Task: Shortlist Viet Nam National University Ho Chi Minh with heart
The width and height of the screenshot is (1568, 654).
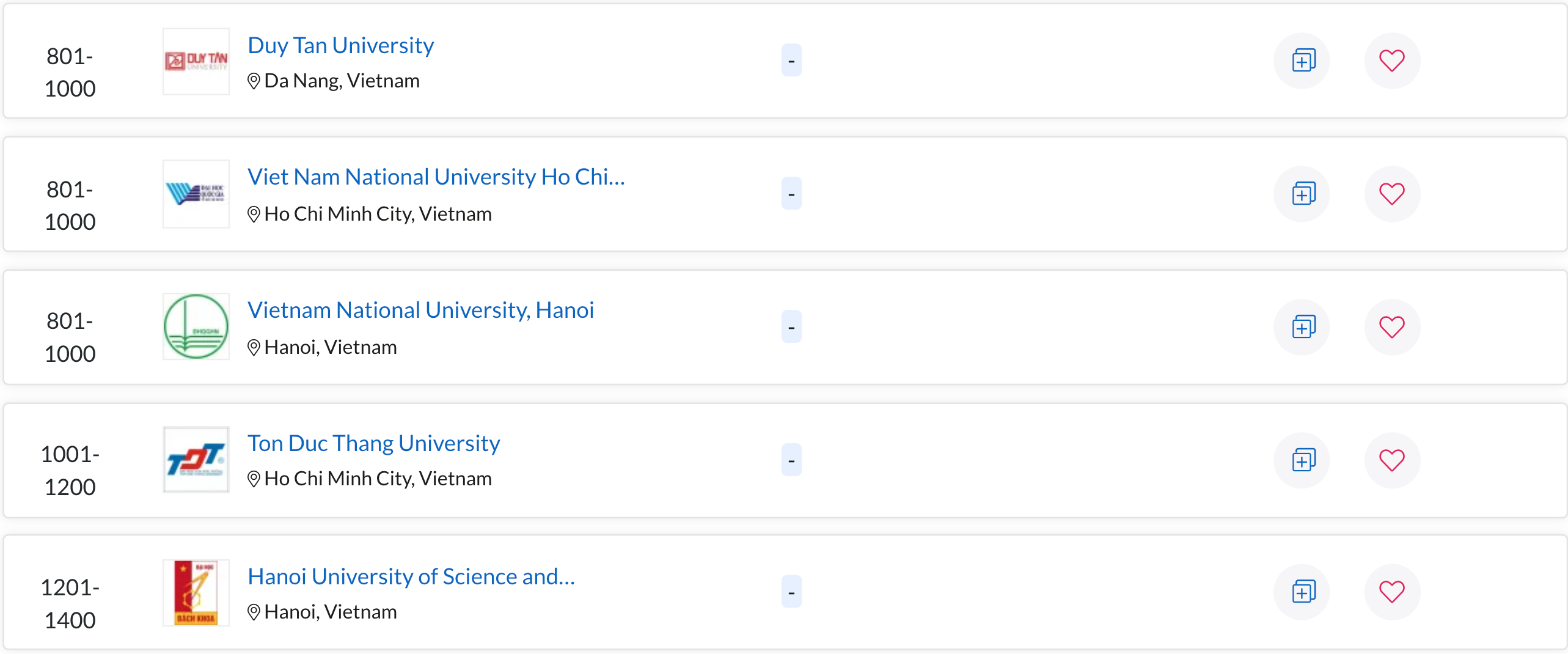Action: coord(1391,194)
